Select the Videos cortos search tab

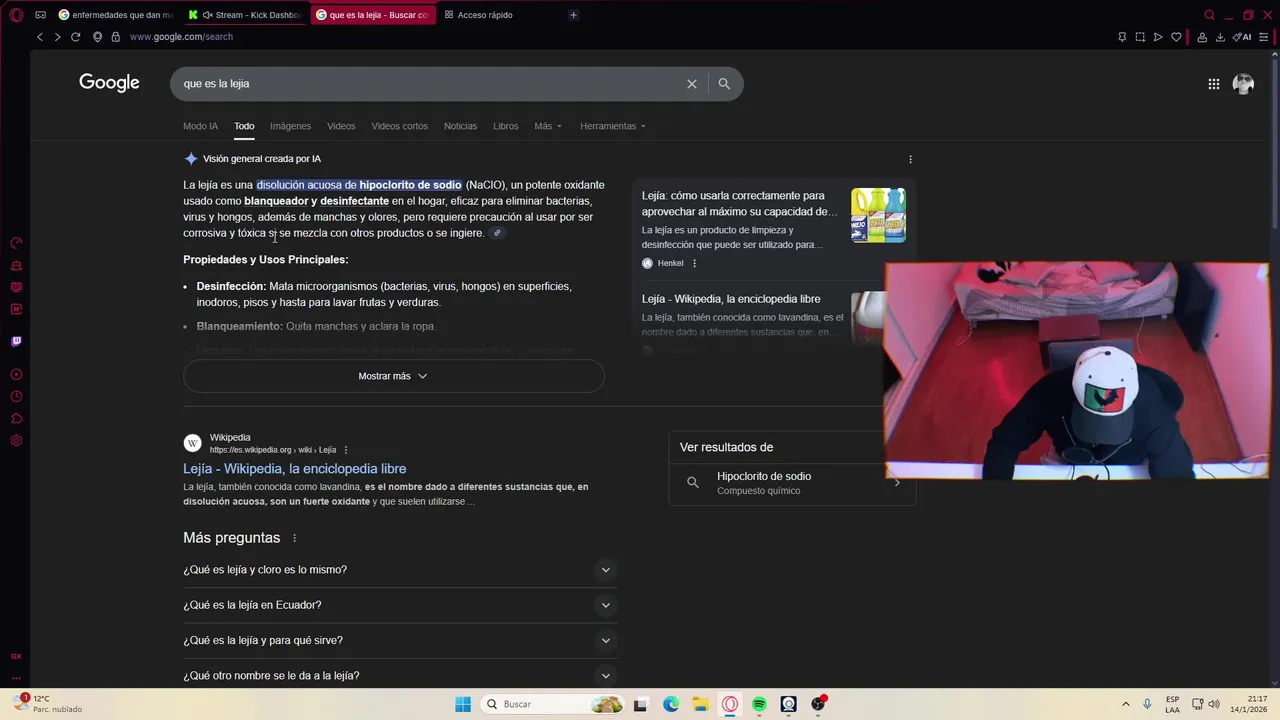point(399,126)
